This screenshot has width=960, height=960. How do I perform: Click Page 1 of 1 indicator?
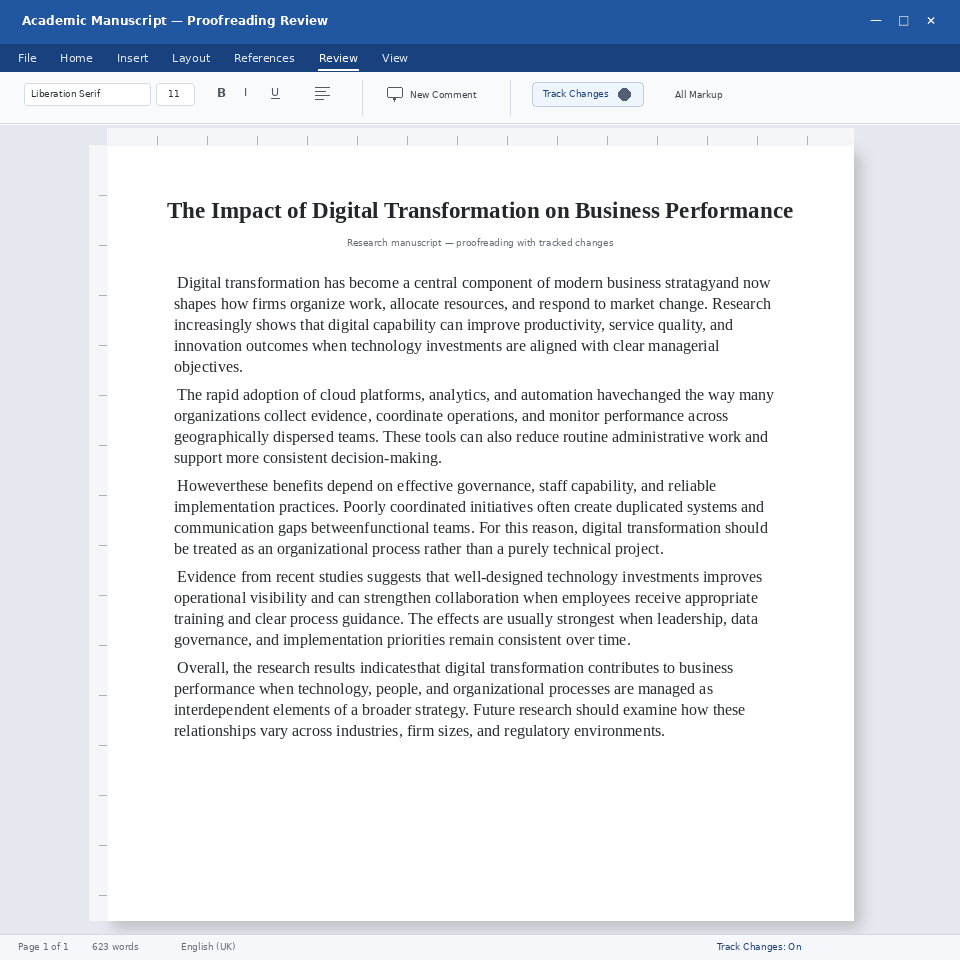point(43,947)
